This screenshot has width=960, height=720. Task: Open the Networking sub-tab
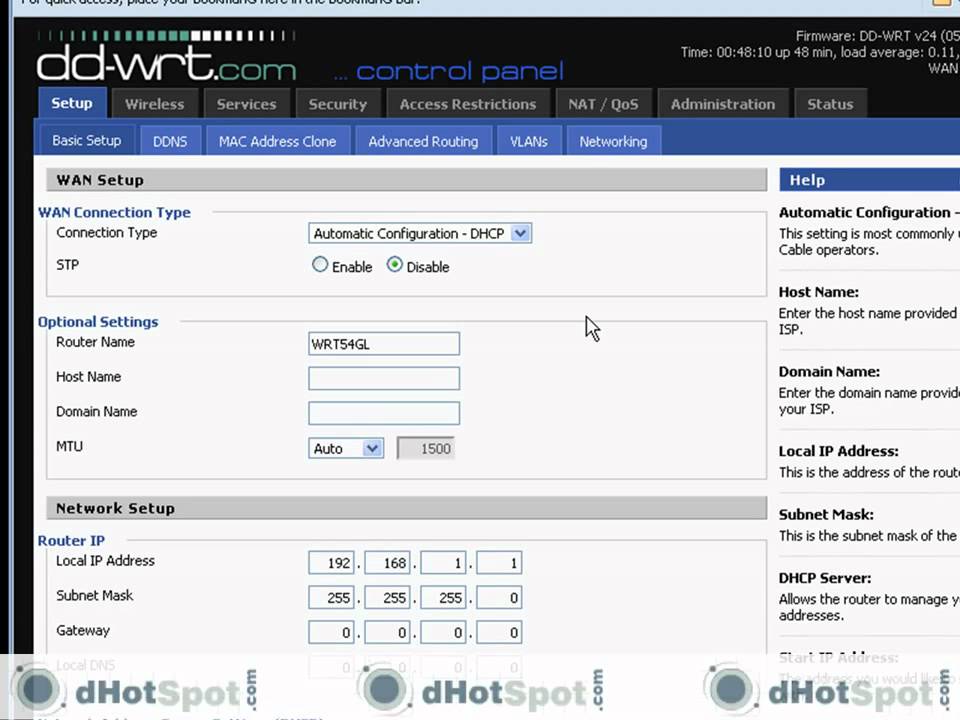pyautogui.click(x=613, y=141)
